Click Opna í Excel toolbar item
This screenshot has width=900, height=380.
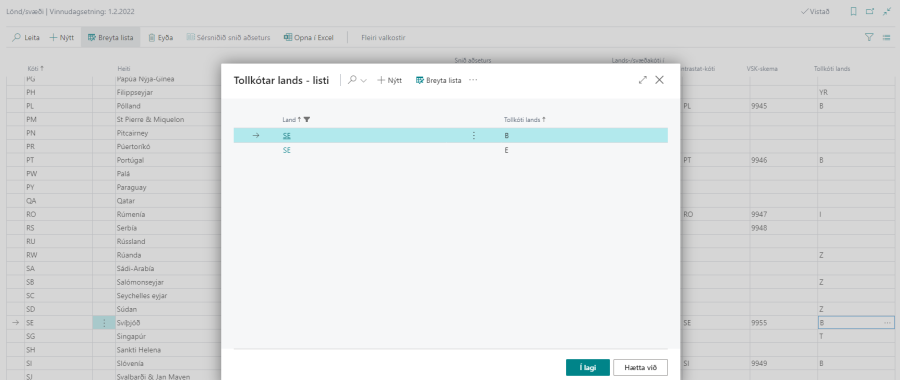[x=308, y=38]
